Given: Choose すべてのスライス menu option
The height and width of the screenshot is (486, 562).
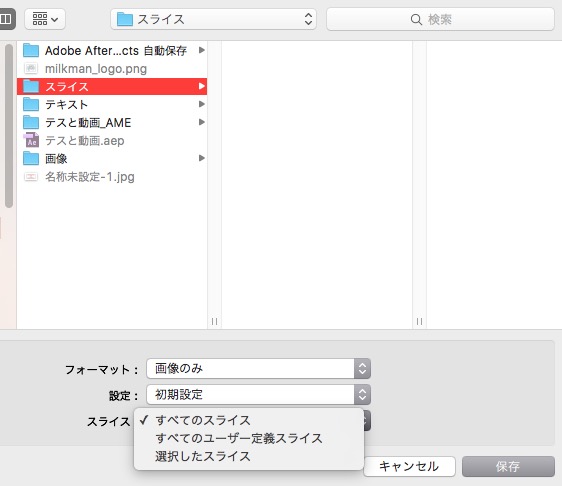Looking at the screenshot, I should point(249,420).
